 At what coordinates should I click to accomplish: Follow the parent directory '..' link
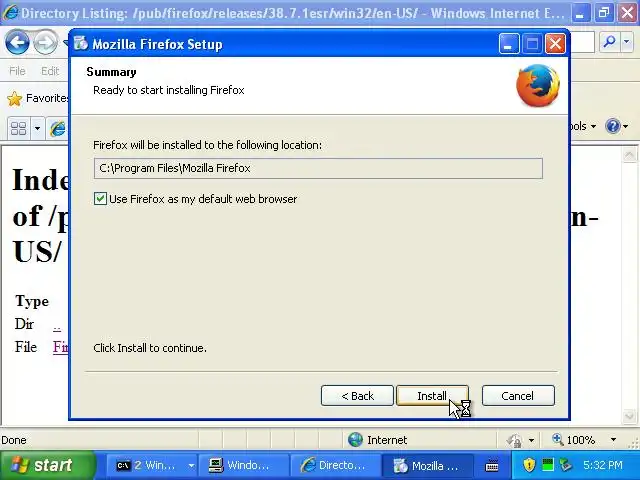pos(57,326)
